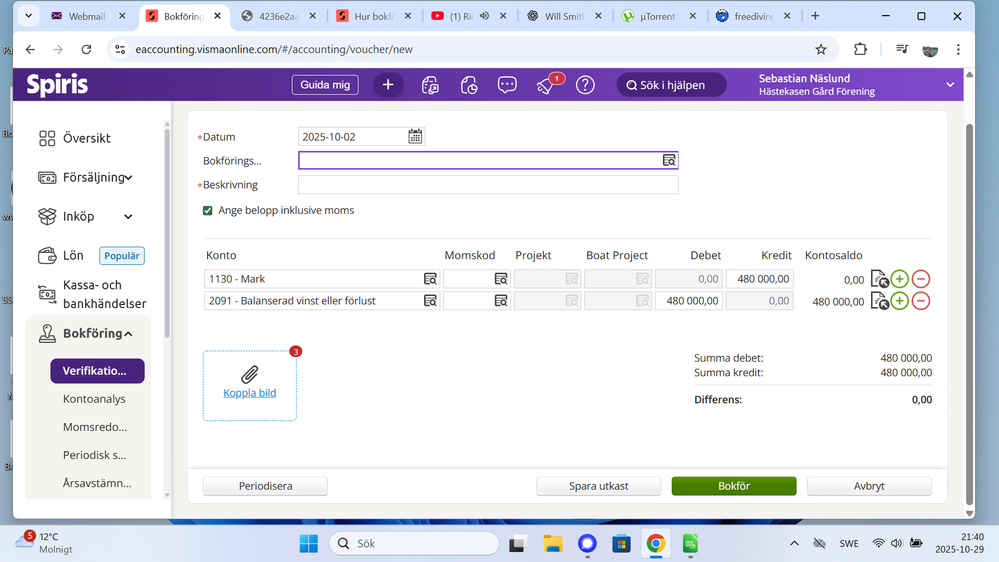This screenshot has height=562, width=999.
Task: Open the Sebastian Näslund account dropdown
Action: [950, 85]
